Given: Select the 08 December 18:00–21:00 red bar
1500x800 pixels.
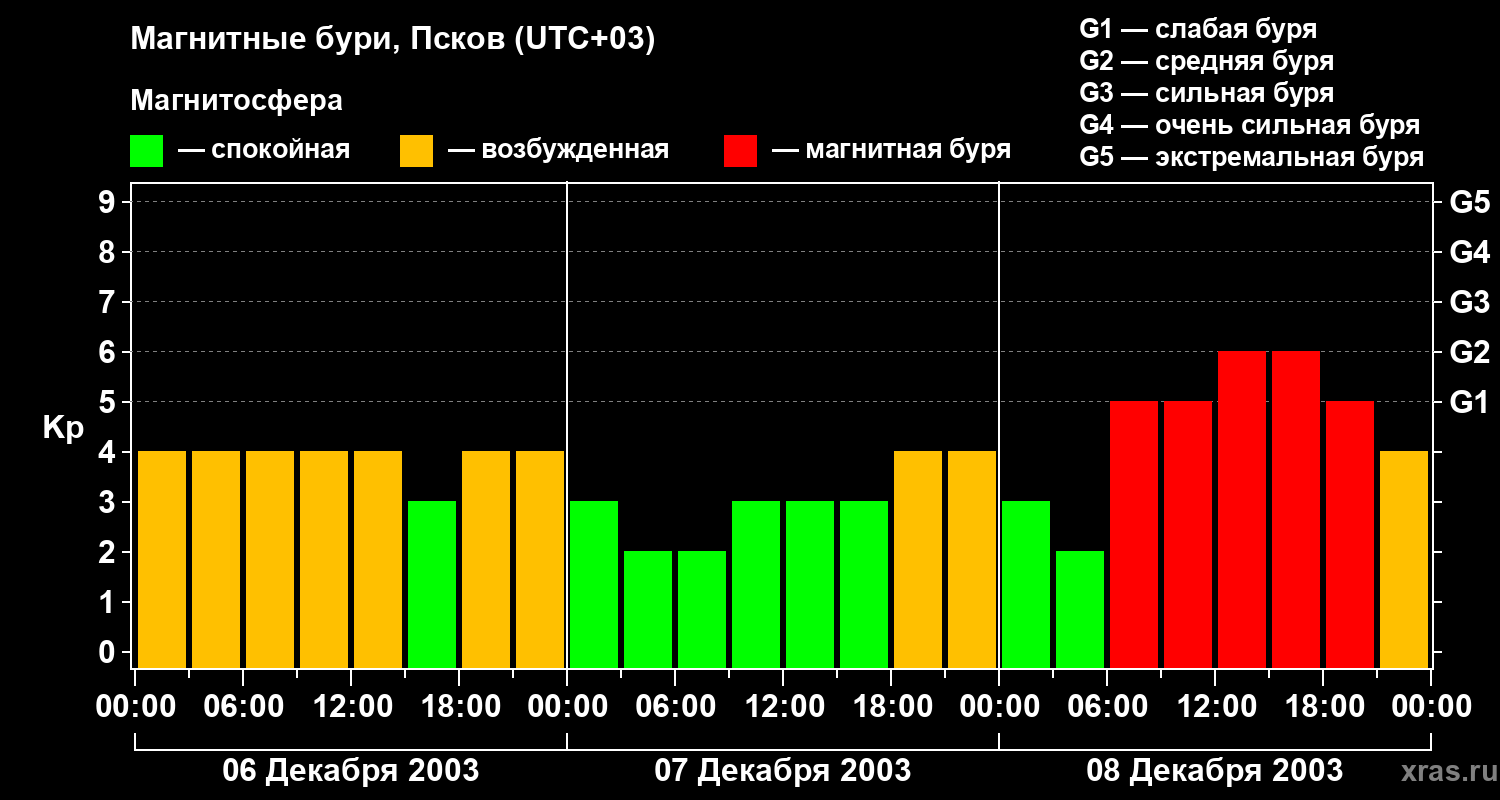Looking at the screenshot, I should pyautogui.click(x=1350, y=534).
